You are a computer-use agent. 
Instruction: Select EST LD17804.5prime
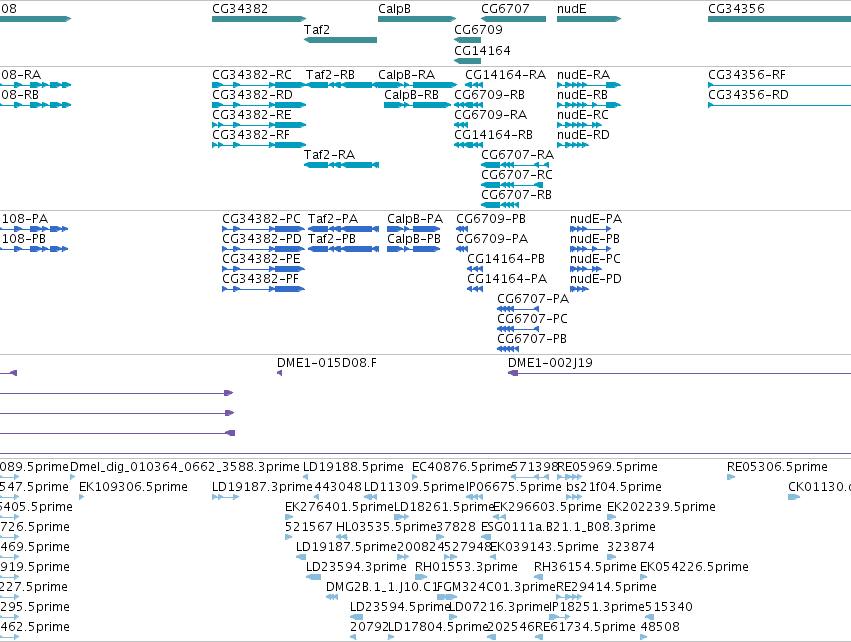point(439,628)
